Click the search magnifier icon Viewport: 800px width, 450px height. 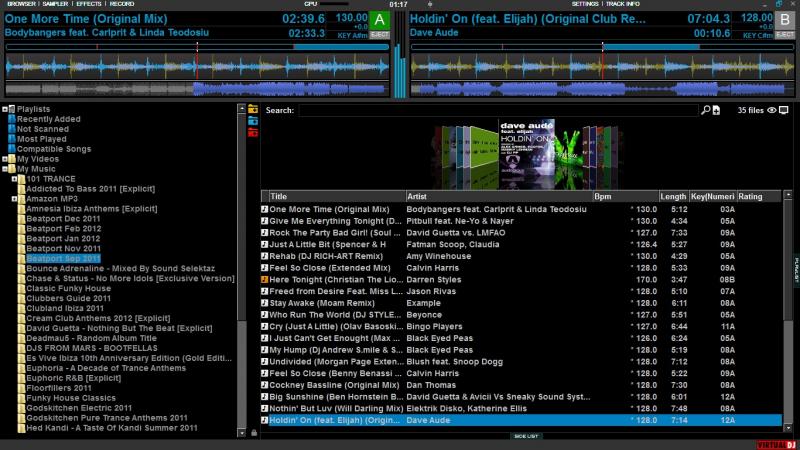point(705,110)
